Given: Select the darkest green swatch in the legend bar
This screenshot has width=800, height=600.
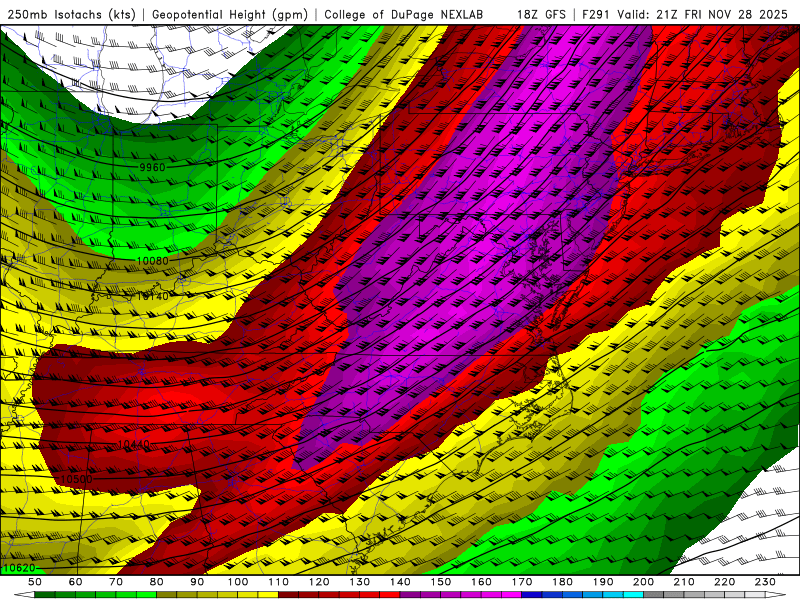Looking at the screenshot, I should (x=45, y=595).
